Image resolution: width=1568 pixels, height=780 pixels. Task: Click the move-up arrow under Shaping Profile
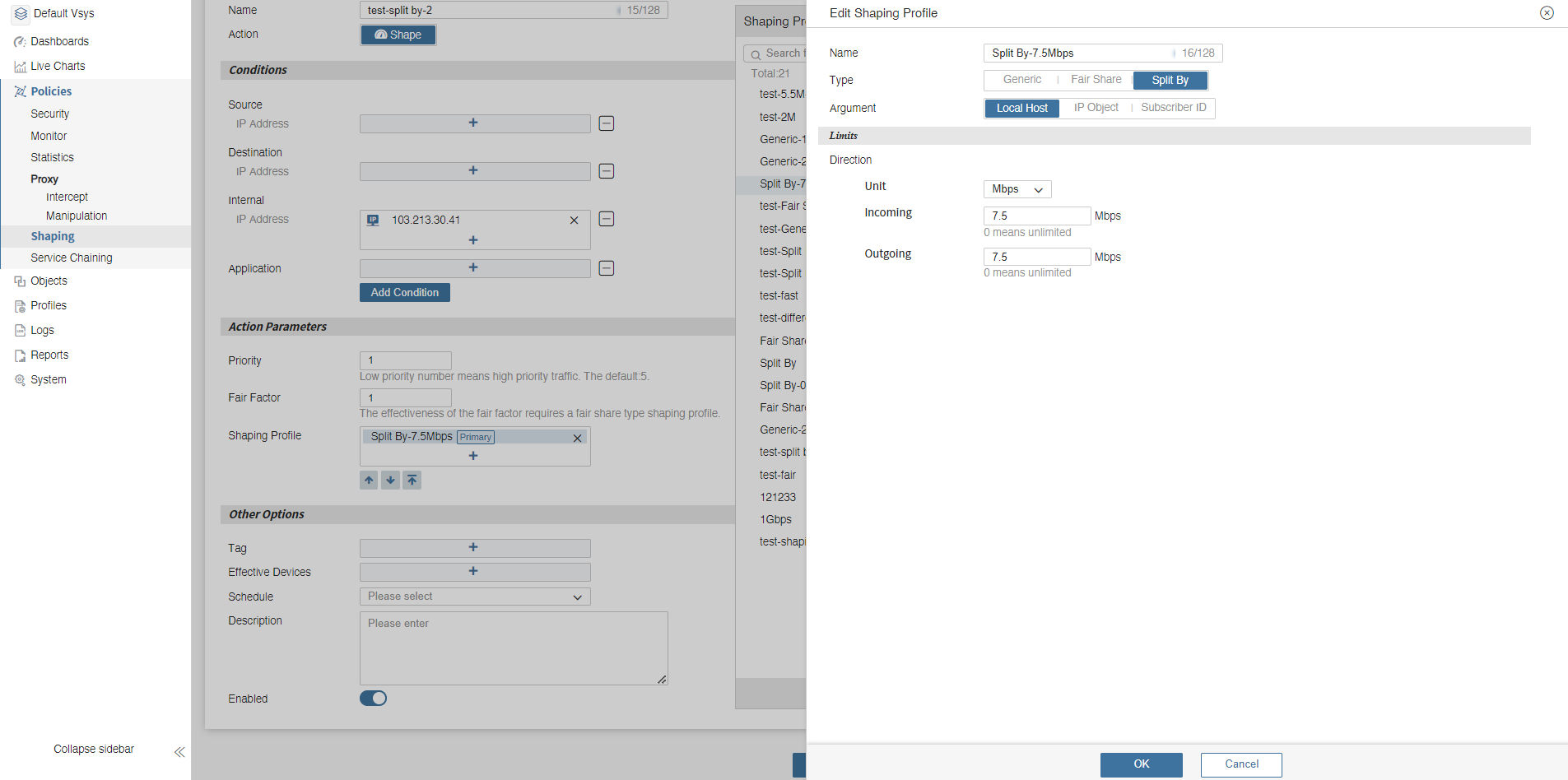(369, 481)
